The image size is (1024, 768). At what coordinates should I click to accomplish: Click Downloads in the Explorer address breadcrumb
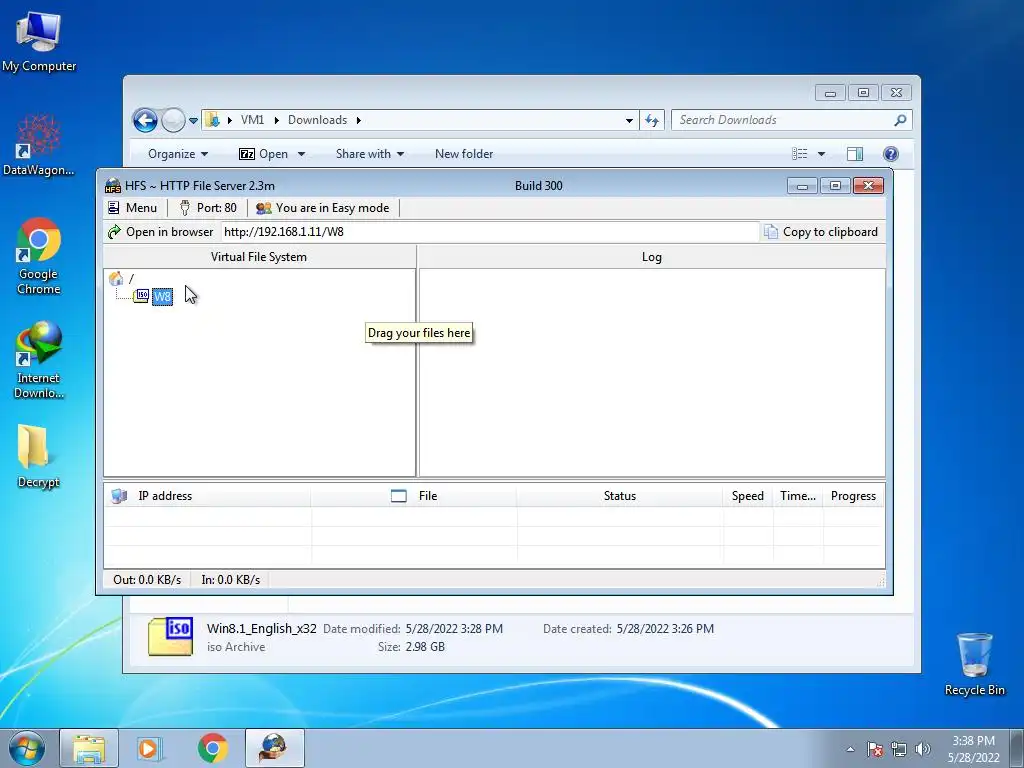coord(317,120)
